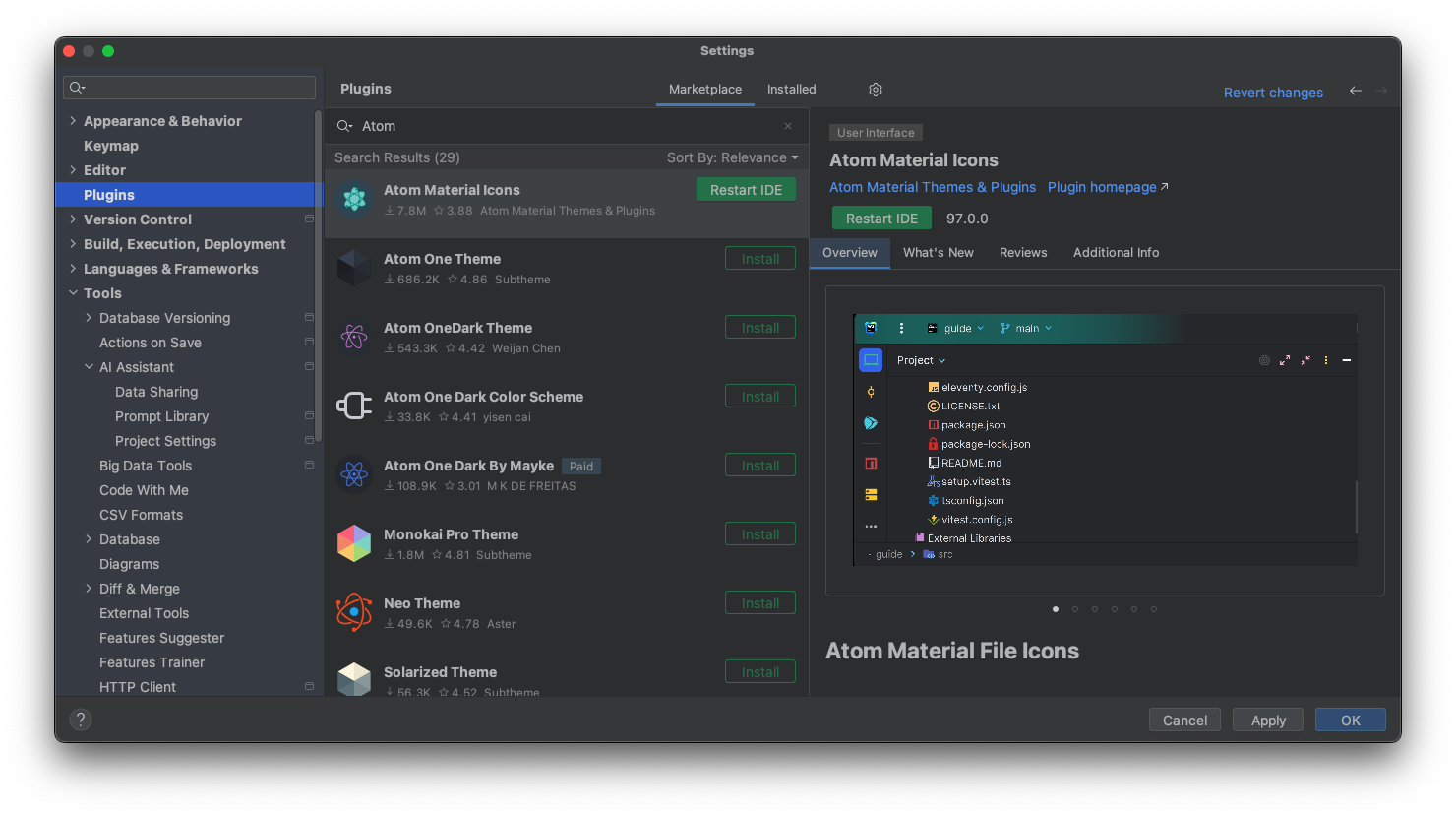Clear the Atom plugin search text
The image size is (1456, 815).
click(x=788, y=126)
